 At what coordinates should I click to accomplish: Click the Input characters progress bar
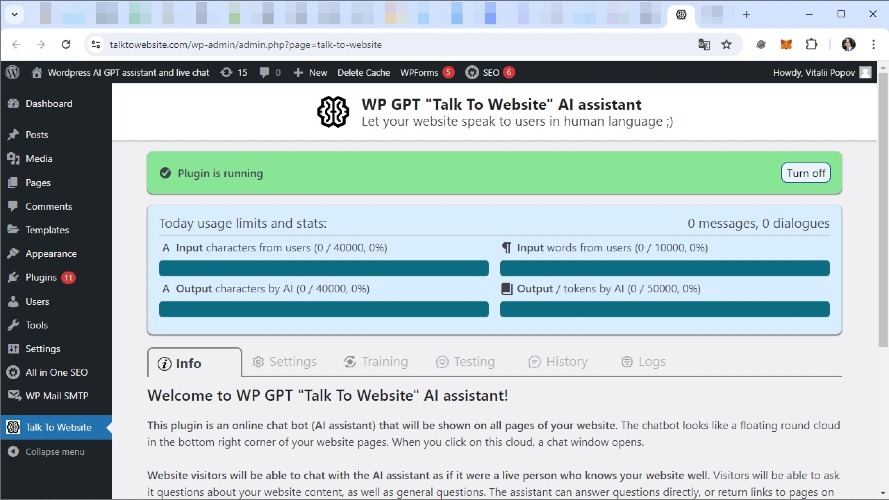324,268
